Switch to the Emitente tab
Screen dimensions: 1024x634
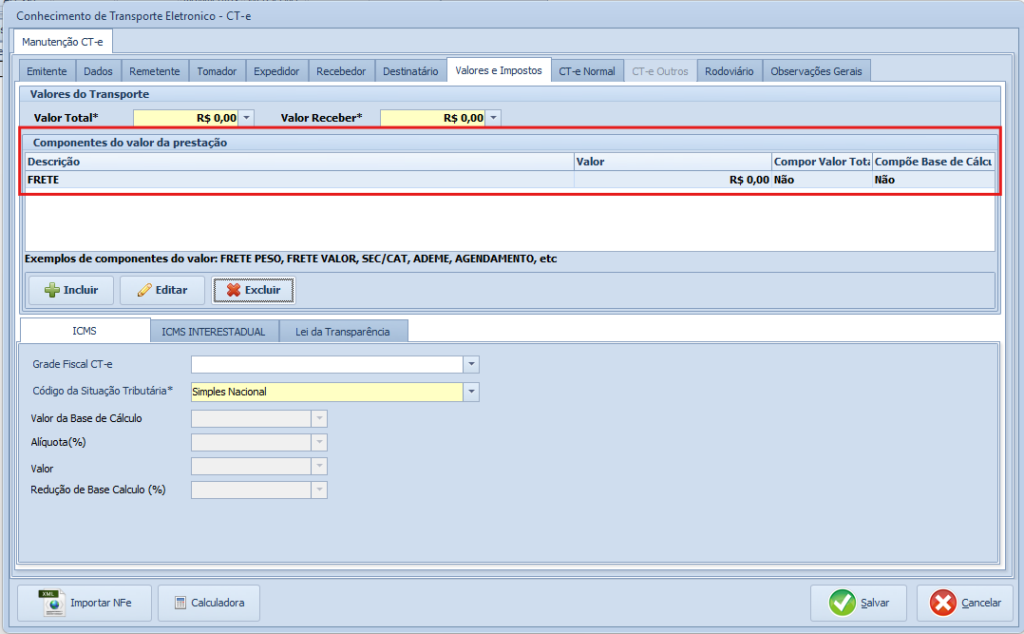(x=47, y=71)
